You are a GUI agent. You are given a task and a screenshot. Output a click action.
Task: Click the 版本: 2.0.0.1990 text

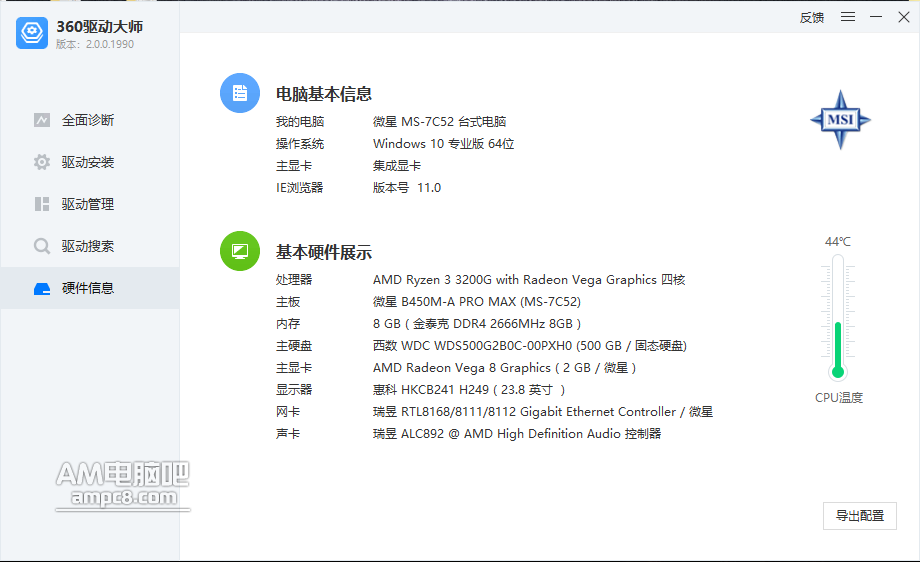tap(95, 45)
